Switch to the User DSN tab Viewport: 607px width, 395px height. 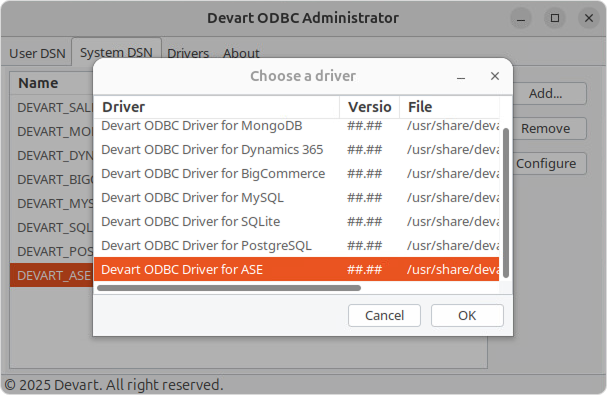pyautogui.click(x=37, y=53)
